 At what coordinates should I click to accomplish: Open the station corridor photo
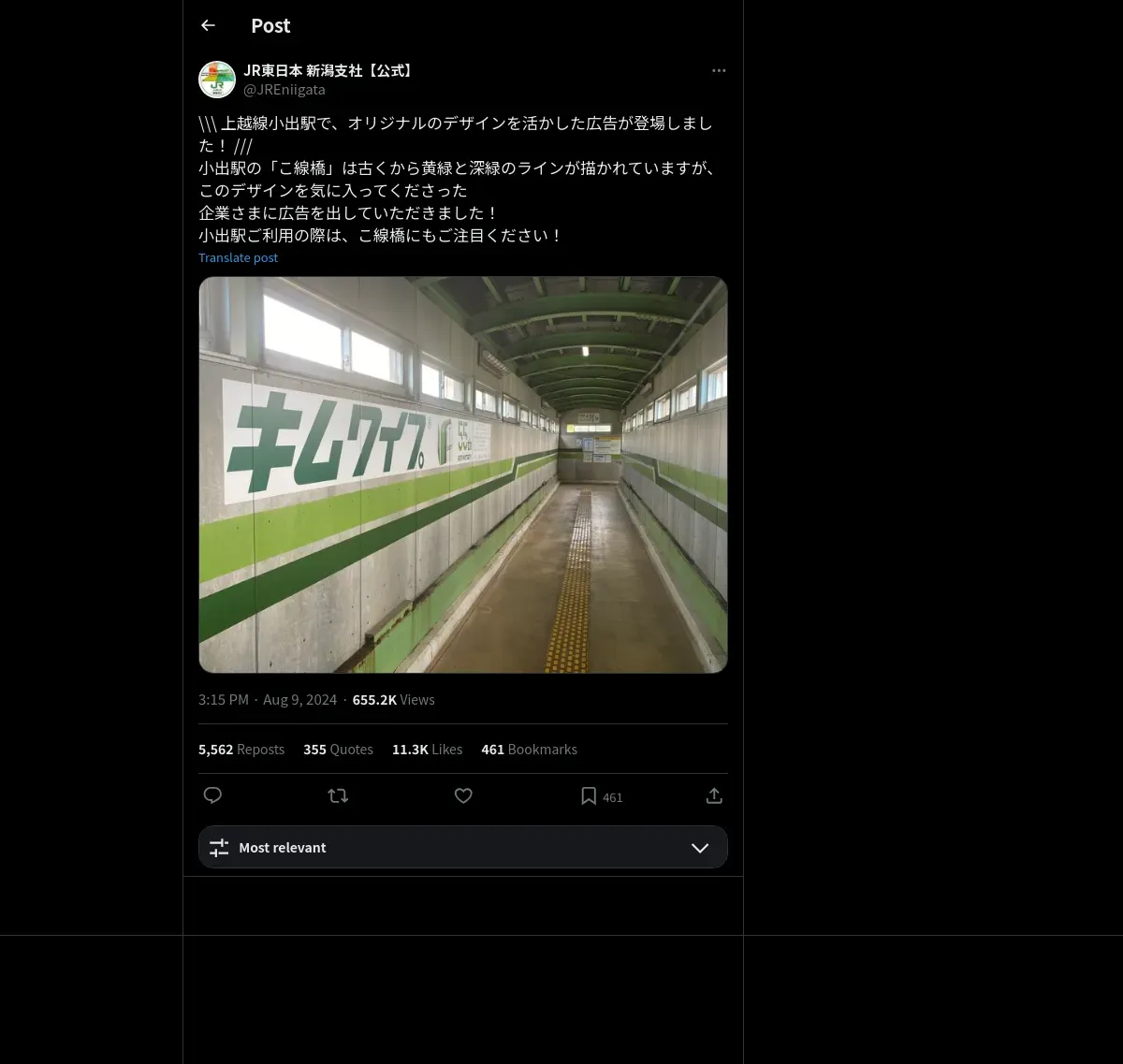[463, 474]
